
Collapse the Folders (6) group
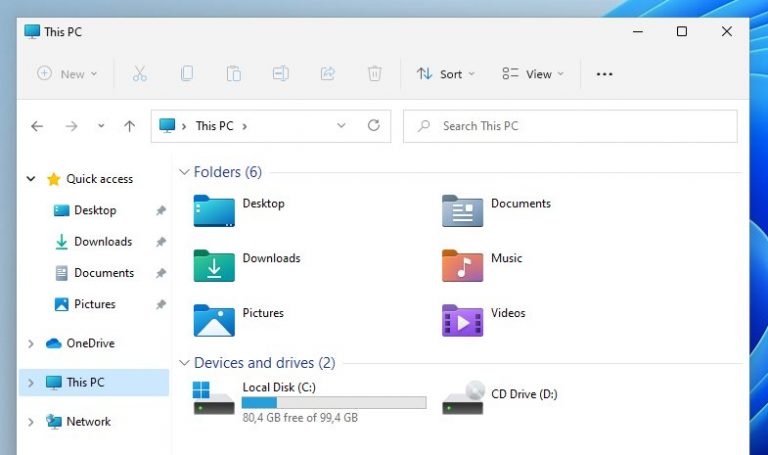click(x=184, y=172)
